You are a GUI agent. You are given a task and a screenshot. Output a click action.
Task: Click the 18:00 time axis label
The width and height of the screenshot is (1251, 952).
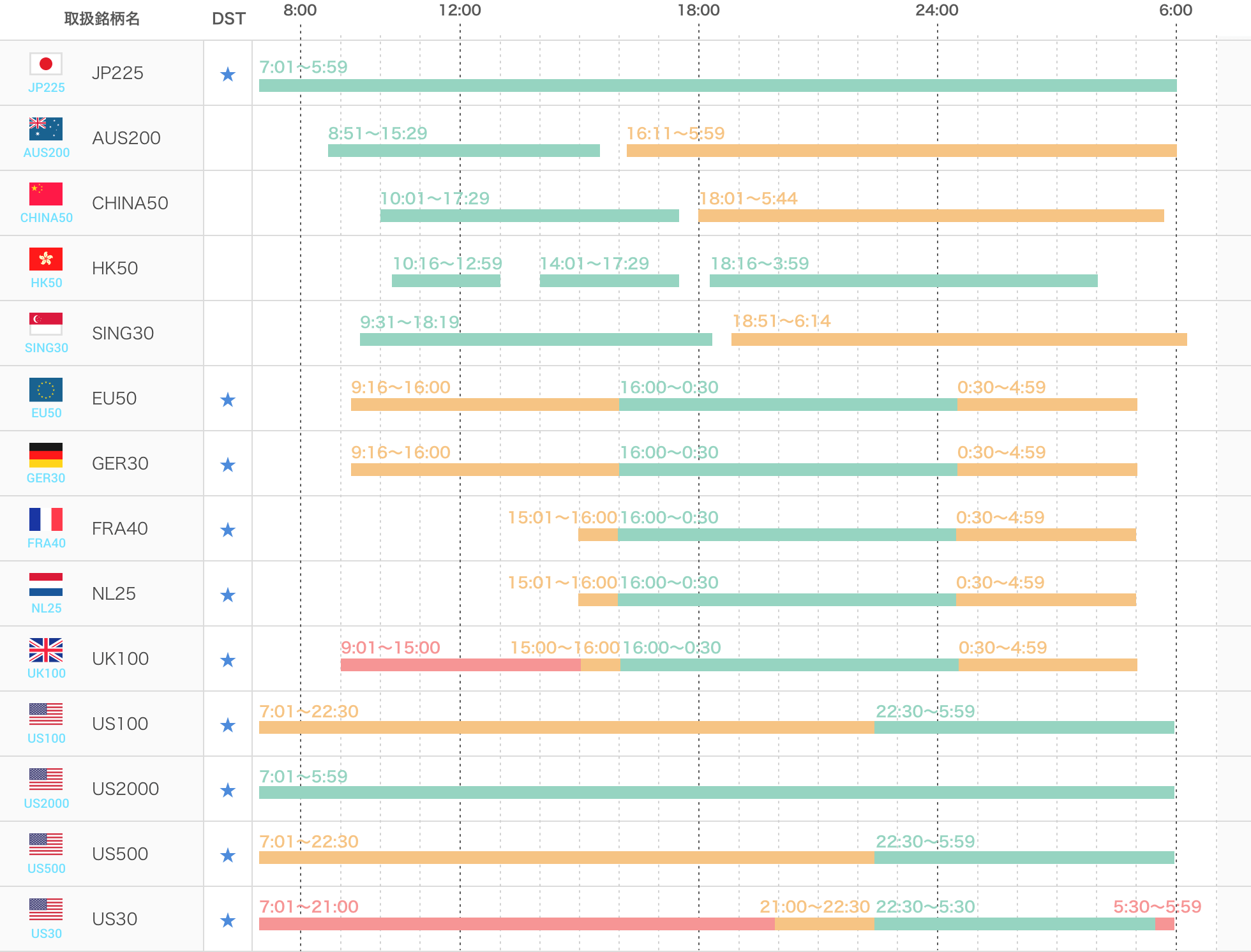698,10
